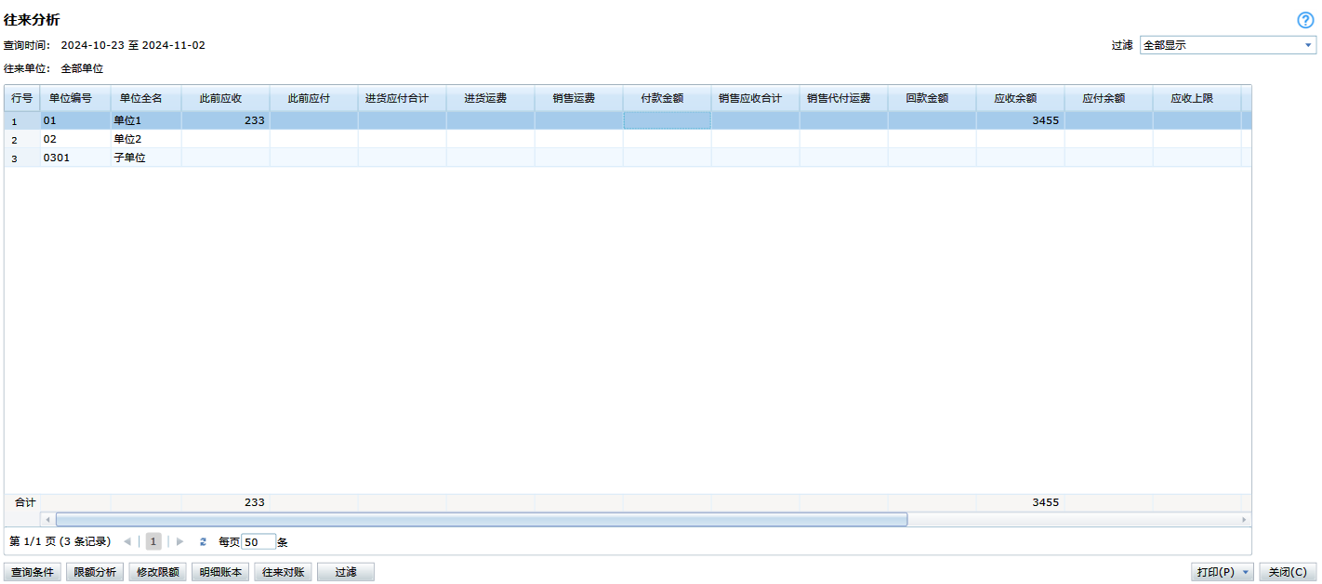The height and width of the screenshot is (584, 1322).
Task: Expand the 过滤 filter dropdown 全部显示
Action: (x=1308, y=45)
